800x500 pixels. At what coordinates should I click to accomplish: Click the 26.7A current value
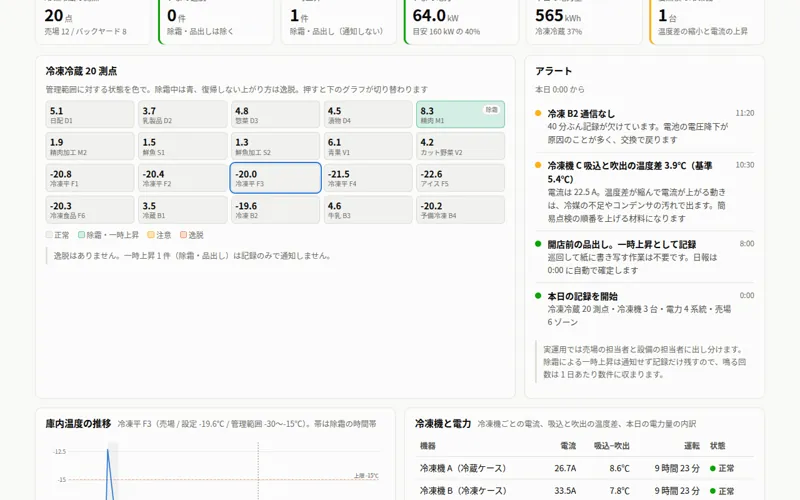point(565,468)
